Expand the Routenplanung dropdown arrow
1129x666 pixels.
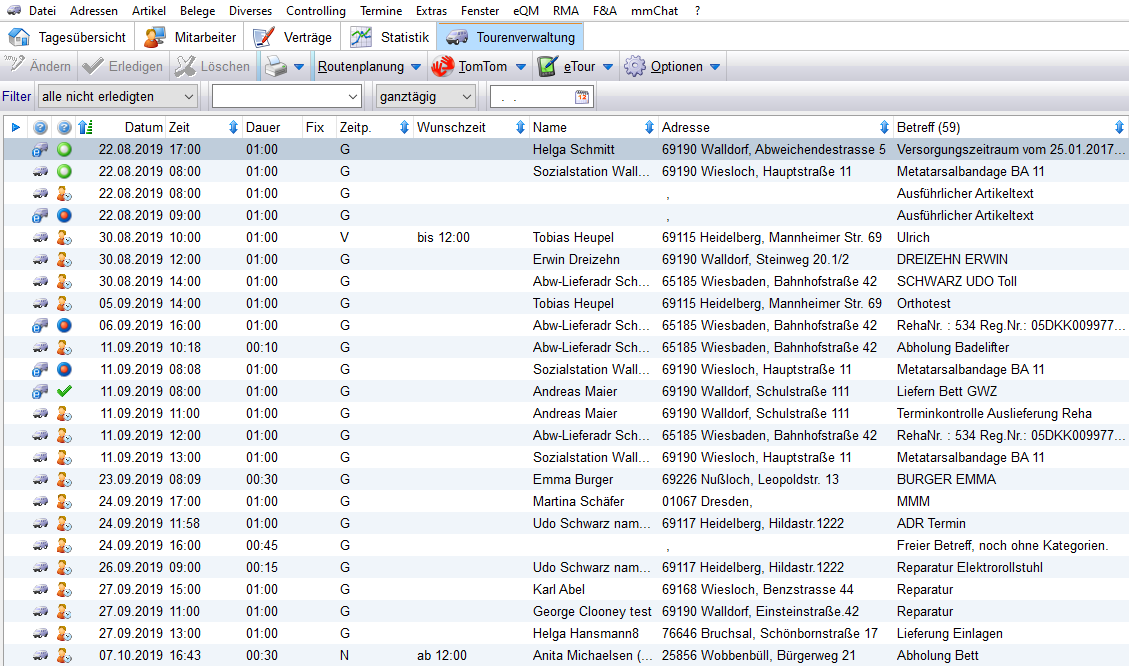point(415,67)
